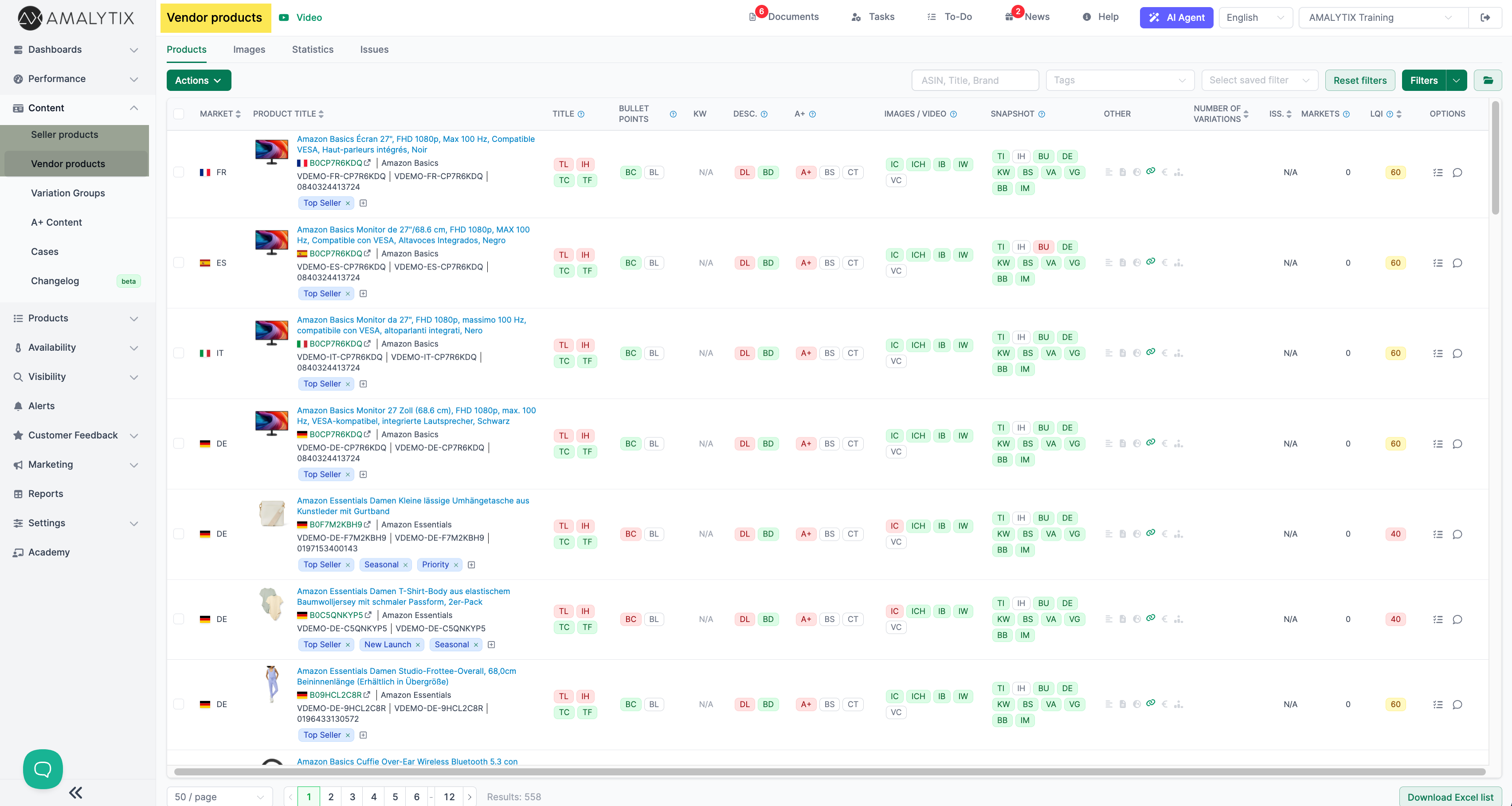The height and width of the screenshot is (806, 1512).
Task: Check the T-Shirt-Body row checkbox
Action: (179, 619)
